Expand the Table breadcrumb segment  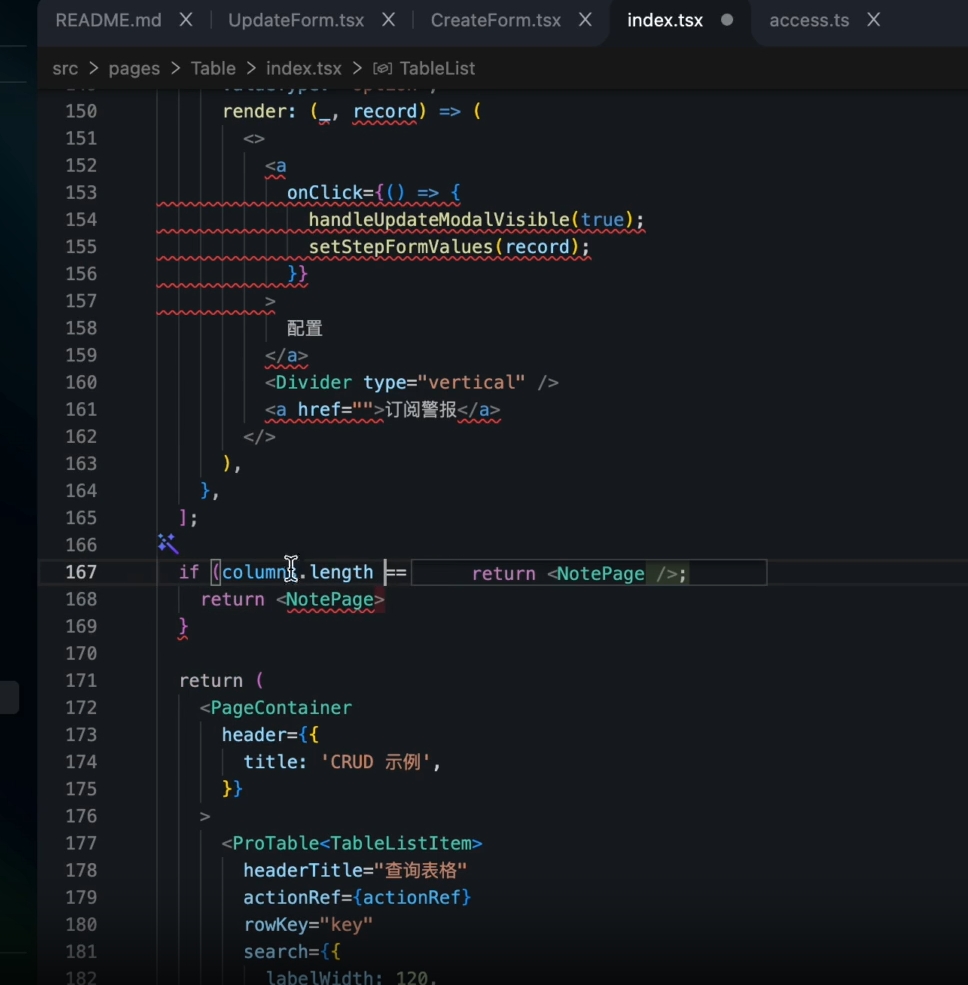213,69
